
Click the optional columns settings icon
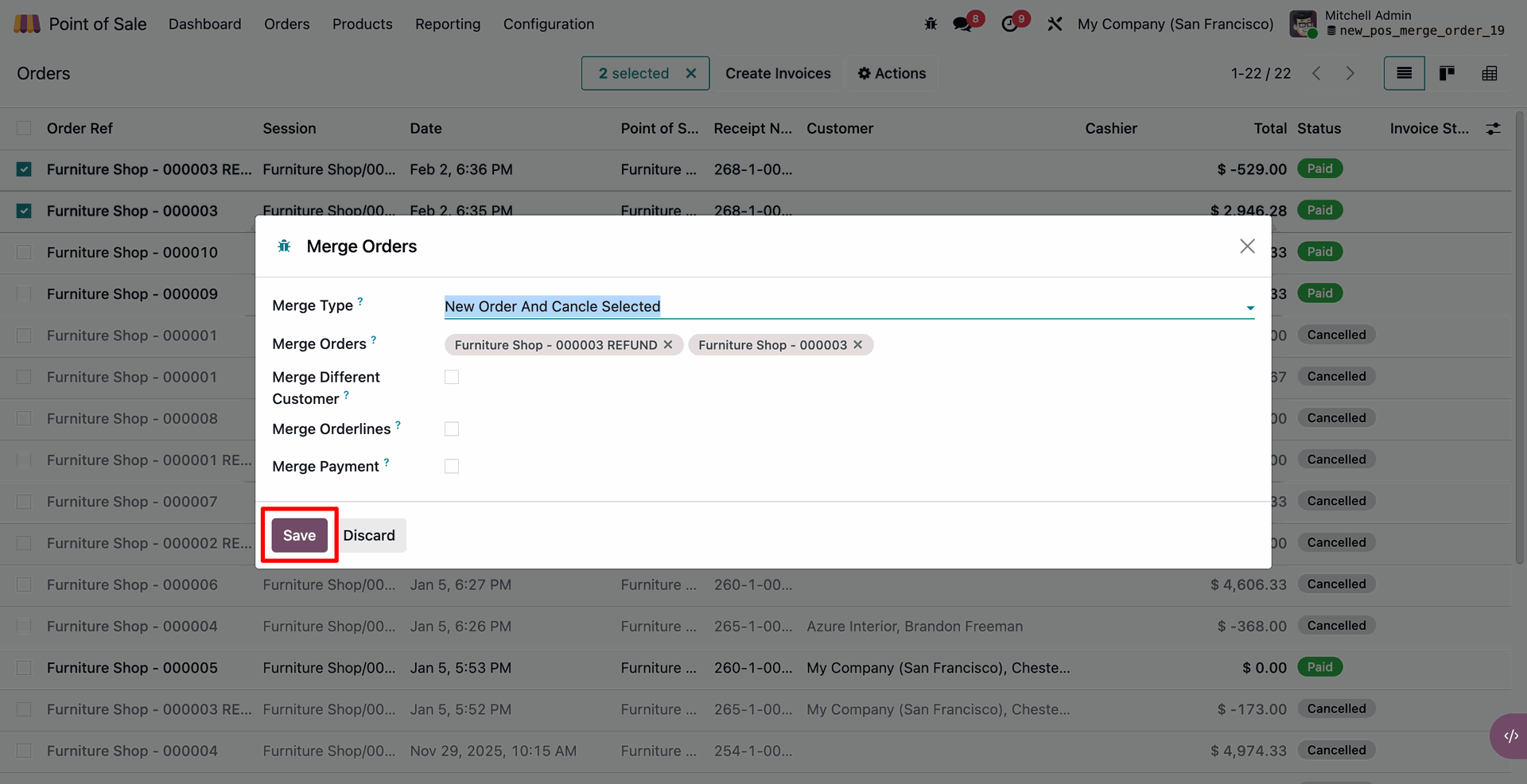coord(1494,129)
